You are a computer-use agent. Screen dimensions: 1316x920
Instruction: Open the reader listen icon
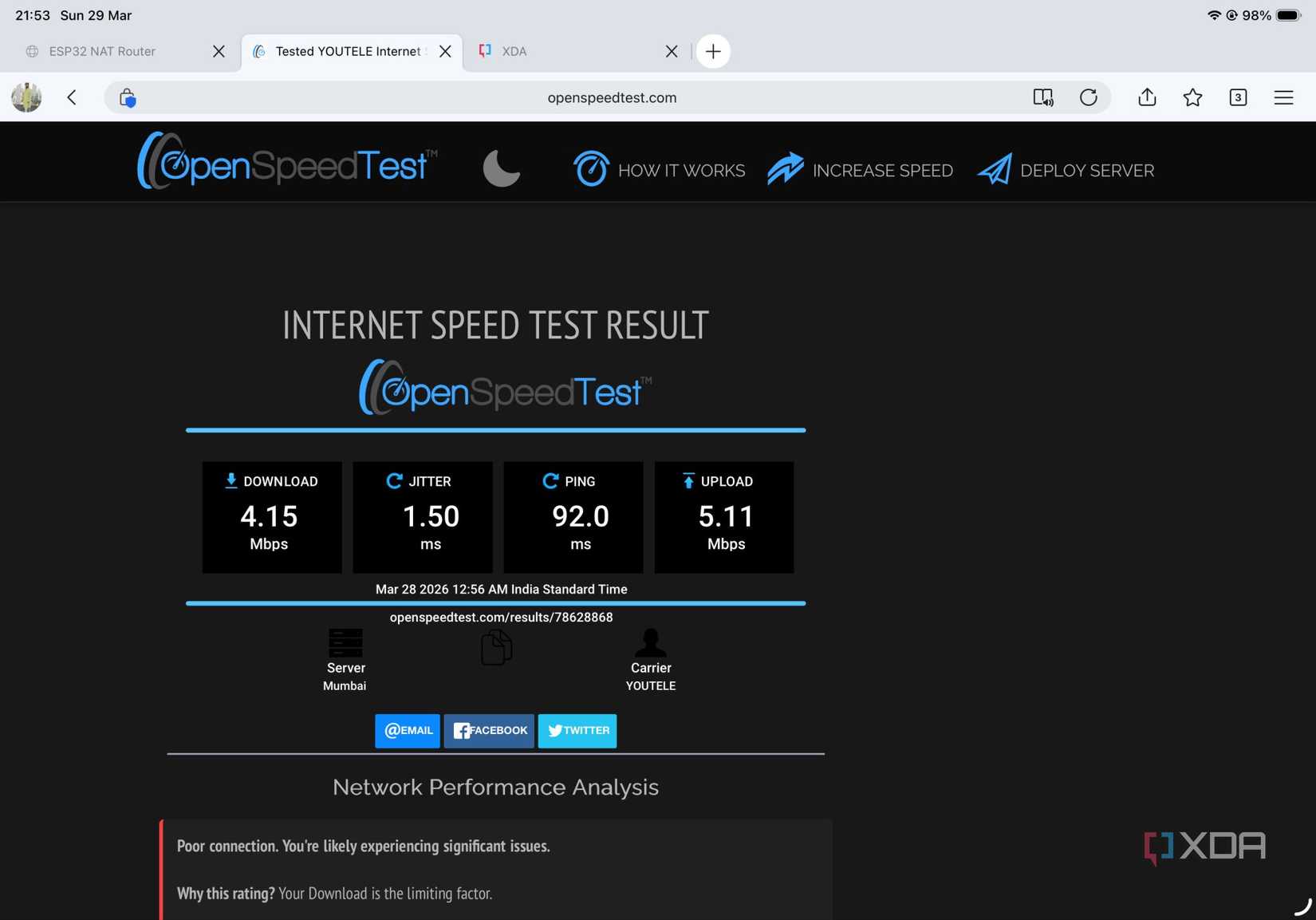1043,97
